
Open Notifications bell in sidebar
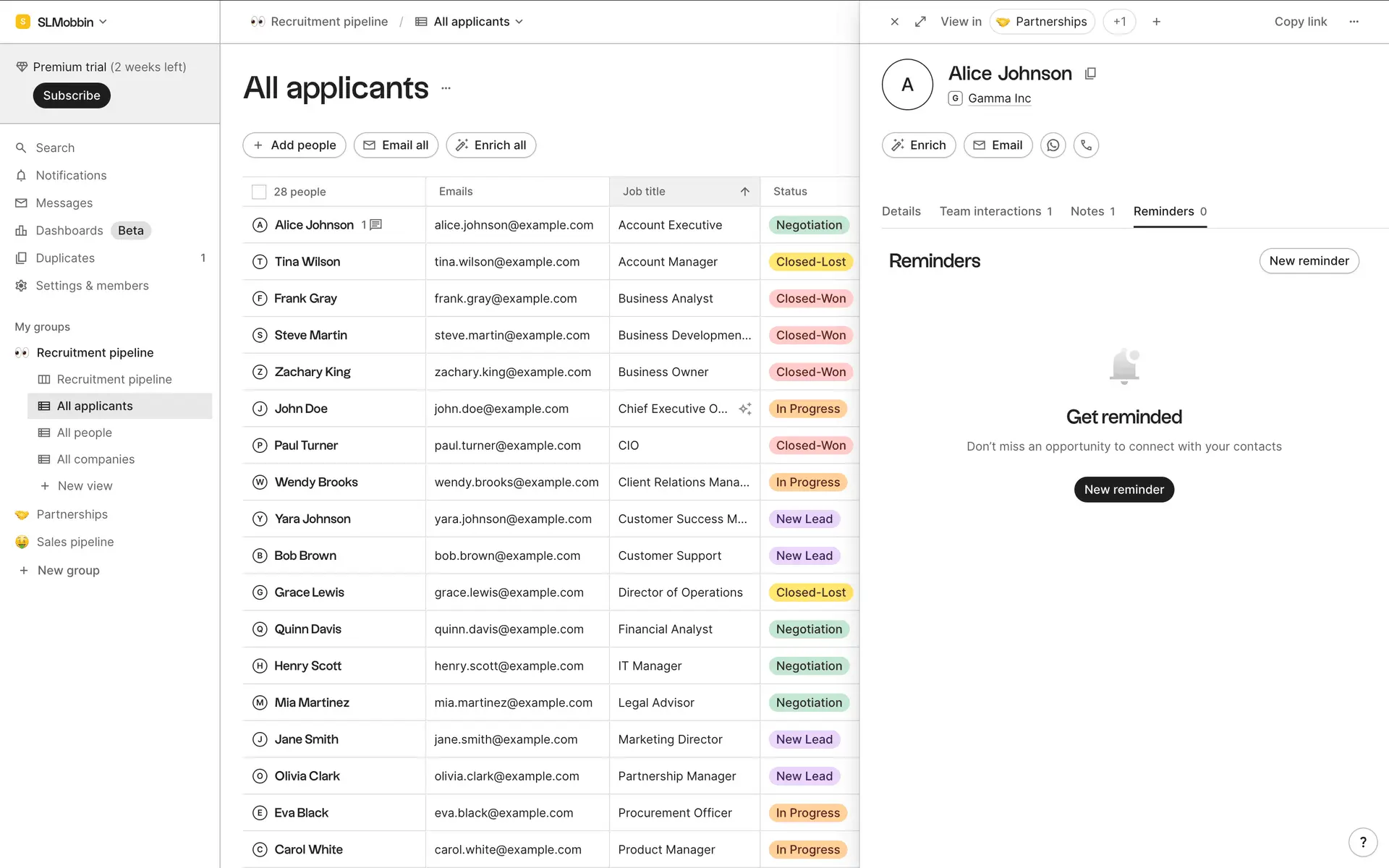pyautogui.click(x=70, y=176)
